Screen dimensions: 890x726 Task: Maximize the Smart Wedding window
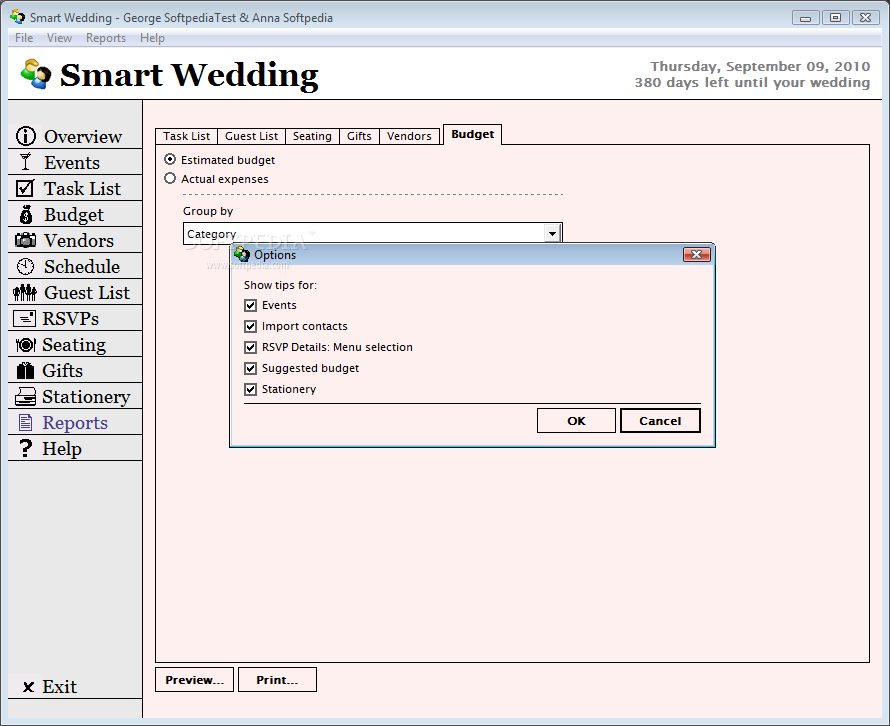(x=835, y=18)
